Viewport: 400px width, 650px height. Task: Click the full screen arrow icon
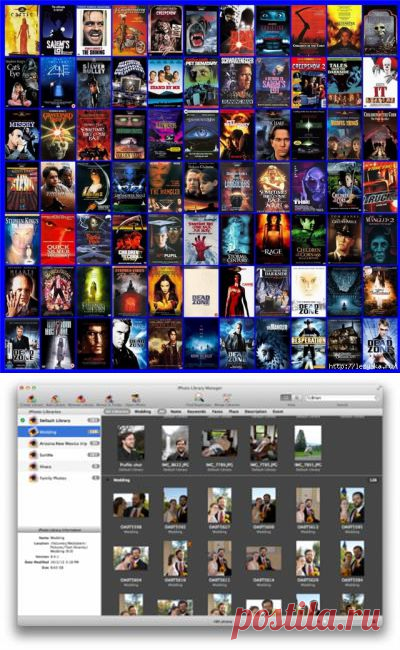click(x=379, y=388)
